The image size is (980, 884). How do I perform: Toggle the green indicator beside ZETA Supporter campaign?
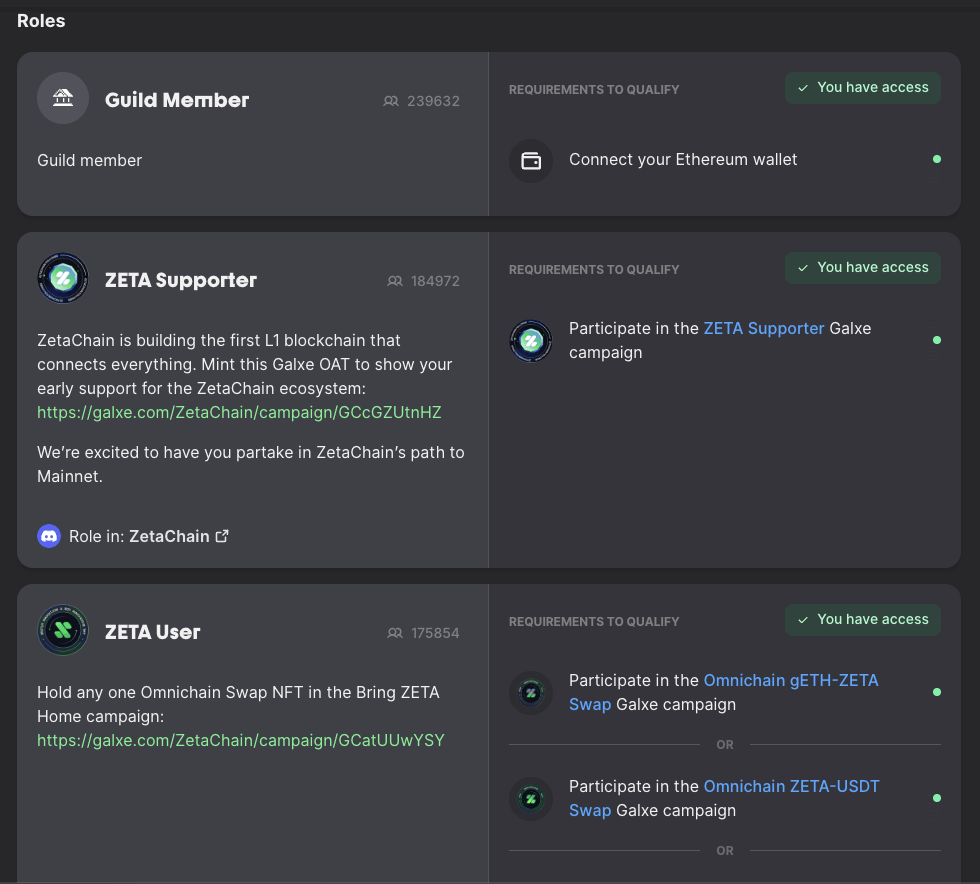click(x=936, y=339)
